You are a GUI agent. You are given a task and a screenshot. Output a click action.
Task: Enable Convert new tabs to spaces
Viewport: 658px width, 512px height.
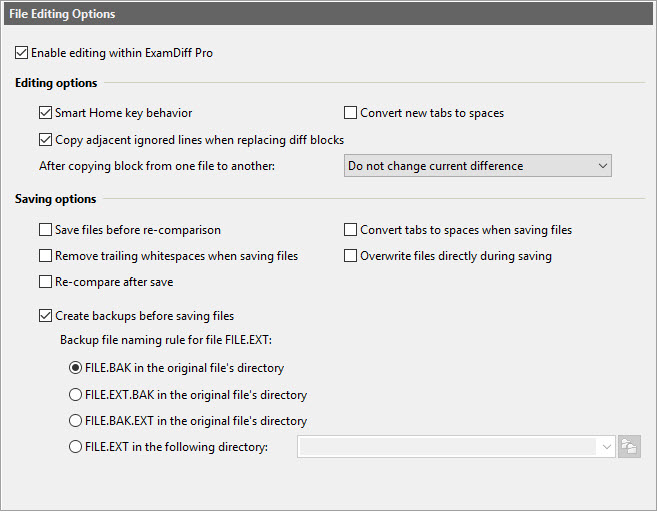coord(351,113)
